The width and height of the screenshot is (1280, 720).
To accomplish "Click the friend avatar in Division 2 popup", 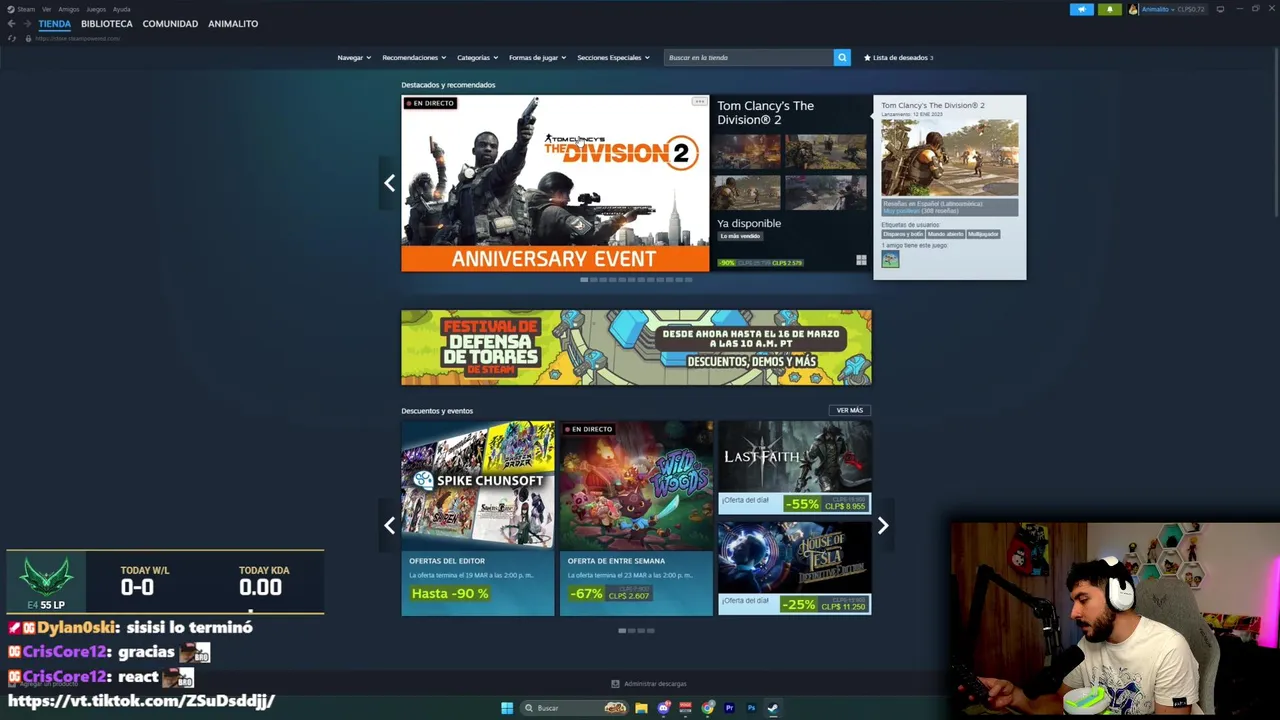I will point(890,260).
